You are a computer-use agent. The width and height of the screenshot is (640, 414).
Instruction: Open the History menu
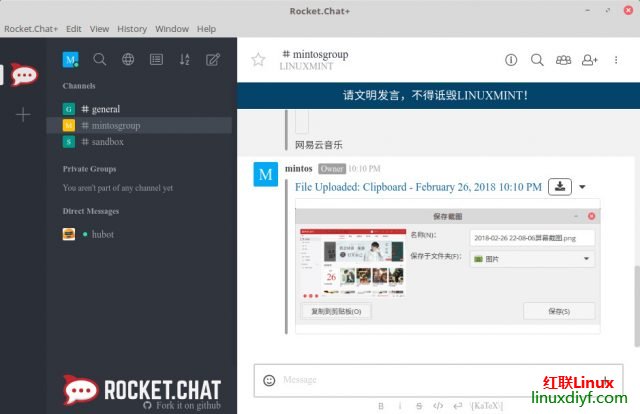pos(132,29)
